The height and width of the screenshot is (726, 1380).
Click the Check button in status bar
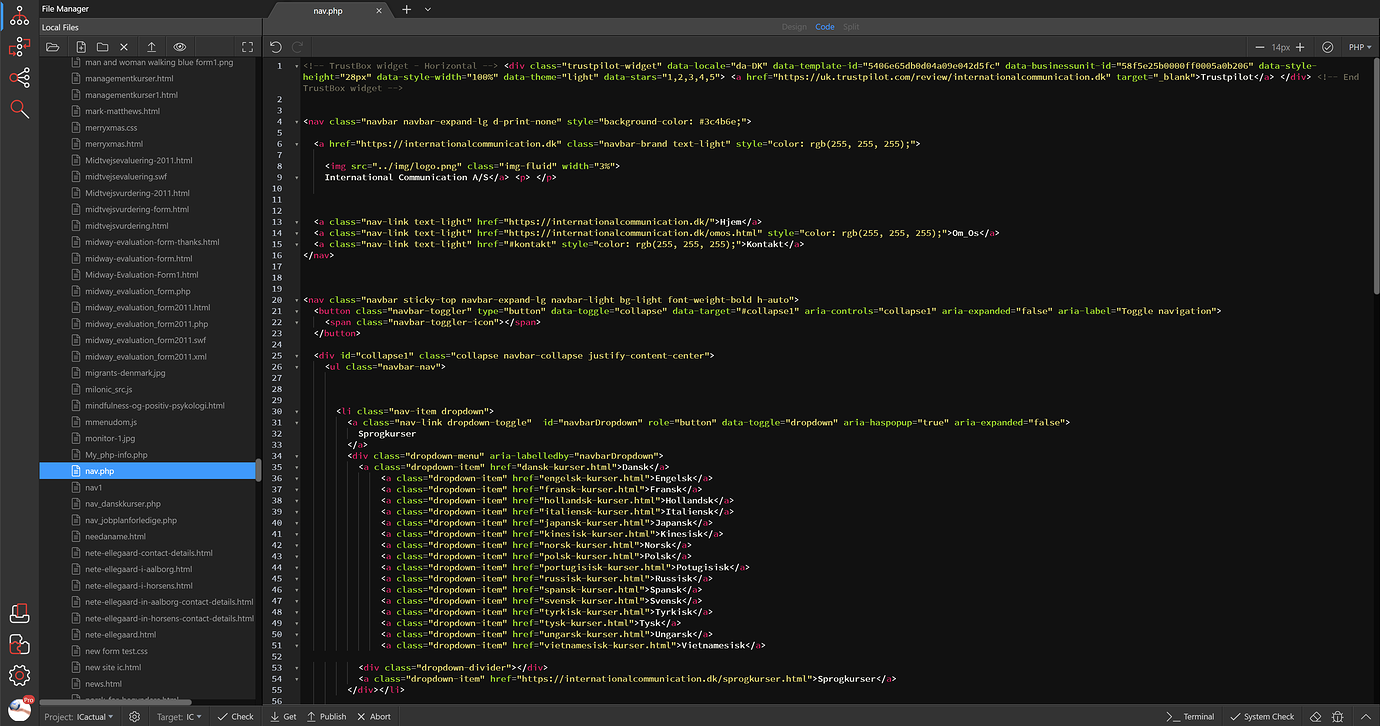click(x=236, y=716)
